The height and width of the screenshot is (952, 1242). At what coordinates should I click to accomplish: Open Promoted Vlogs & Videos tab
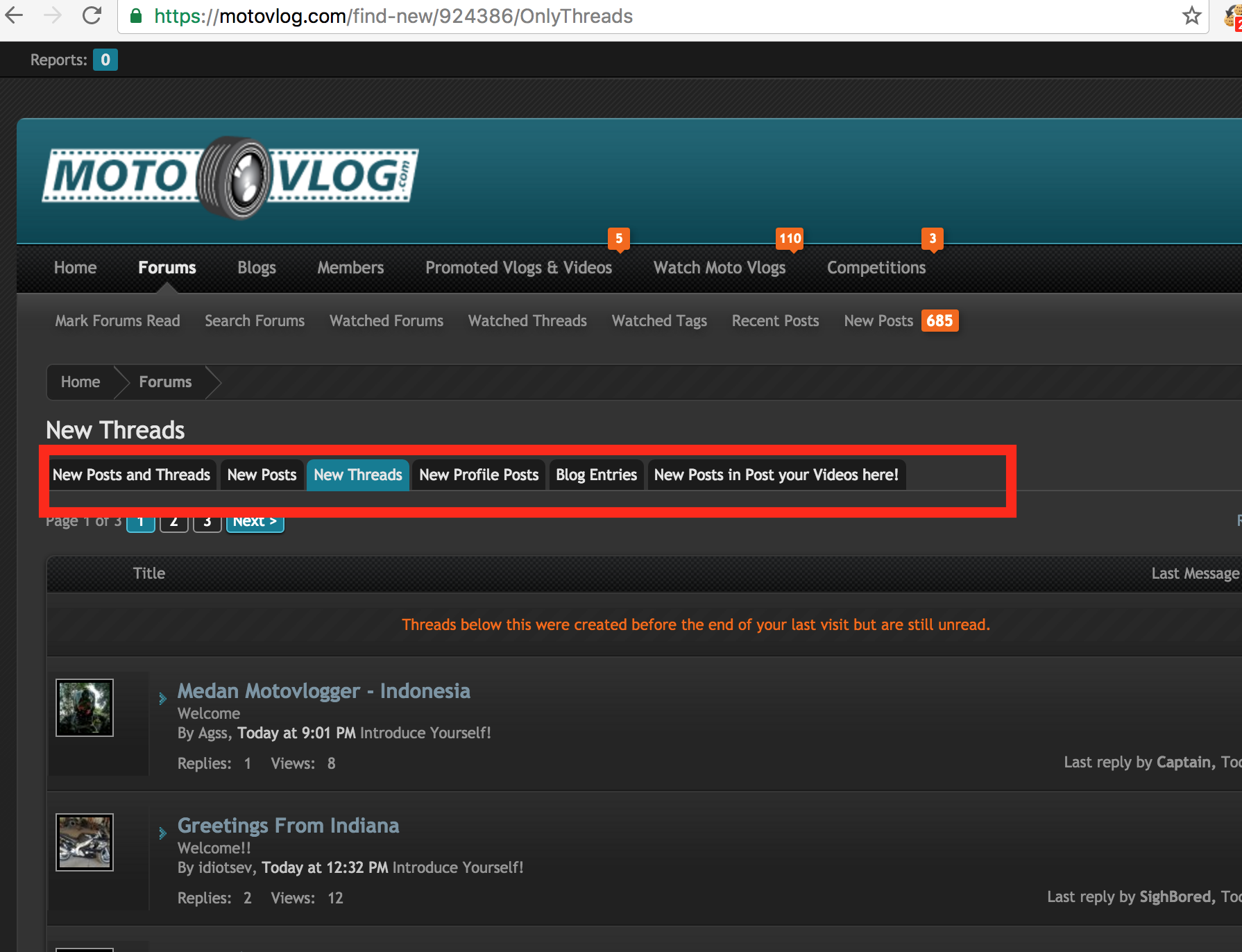click(519, 268)
